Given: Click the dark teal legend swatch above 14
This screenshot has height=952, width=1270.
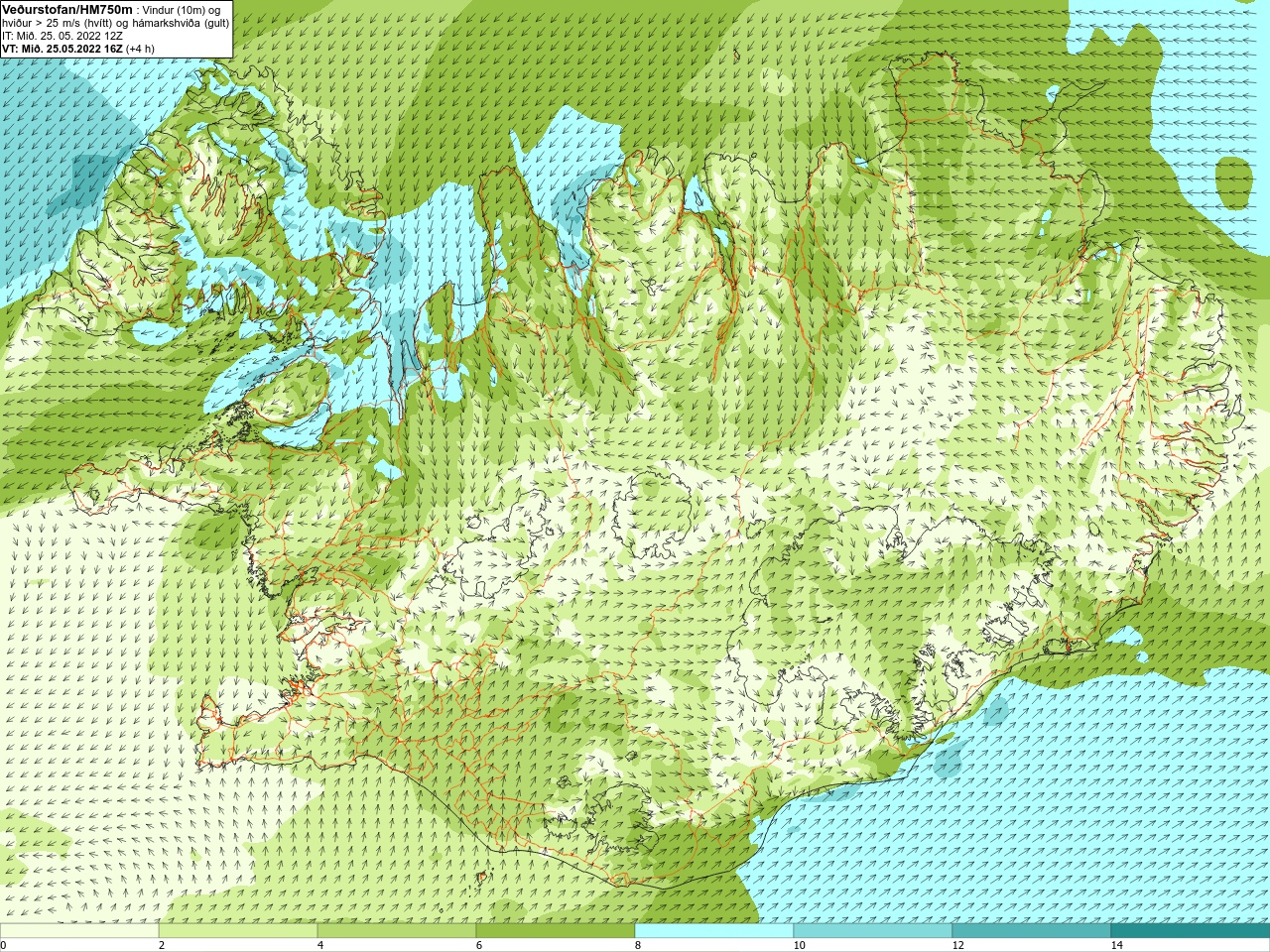Looking at the screenshot, I should 1191,931.
